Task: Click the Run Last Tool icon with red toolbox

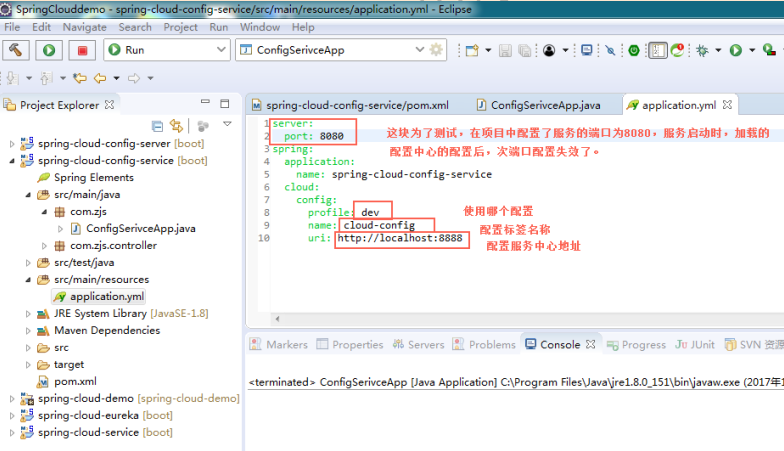Action: pyautogui.click(x=769, y=50)
